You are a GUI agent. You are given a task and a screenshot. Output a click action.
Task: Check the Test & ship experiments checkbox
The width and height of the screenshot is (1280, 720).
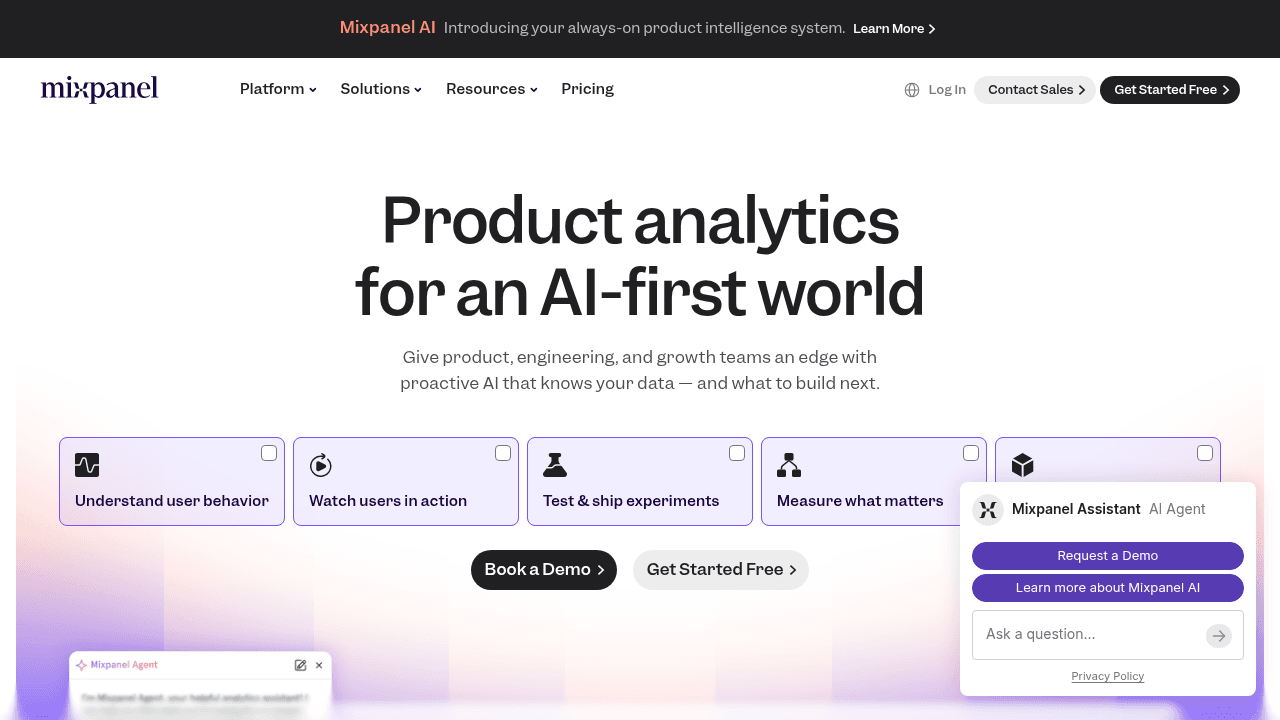(x=737, y=453)
